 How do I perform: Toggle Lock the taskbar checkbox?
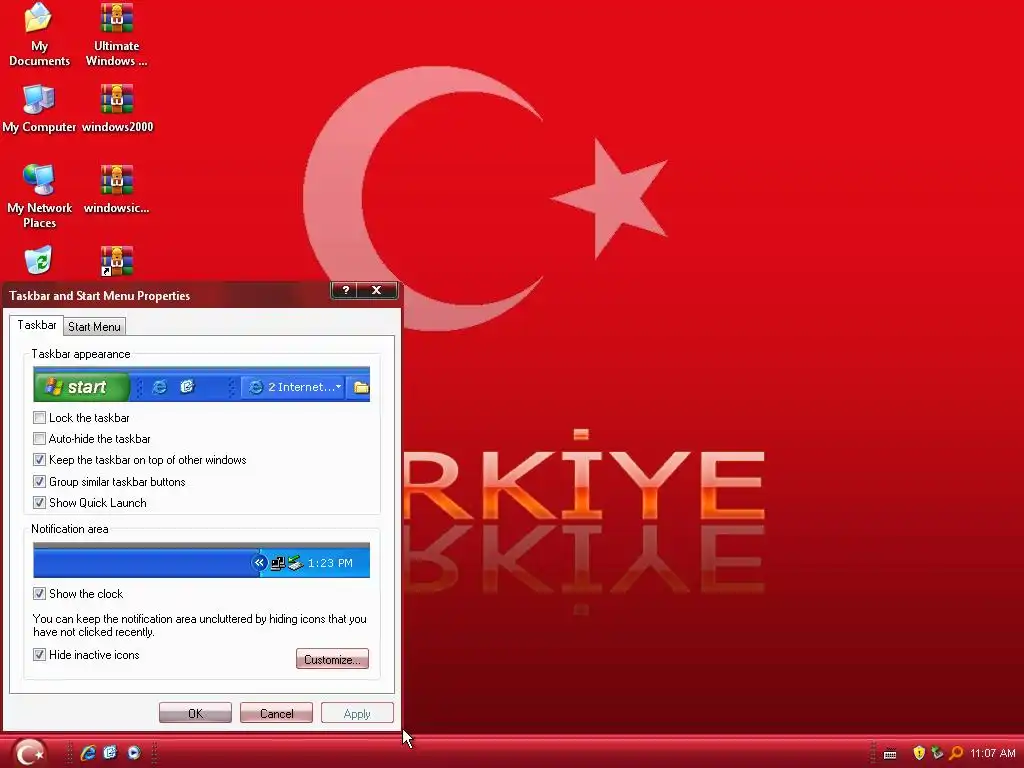pos(39,417)
